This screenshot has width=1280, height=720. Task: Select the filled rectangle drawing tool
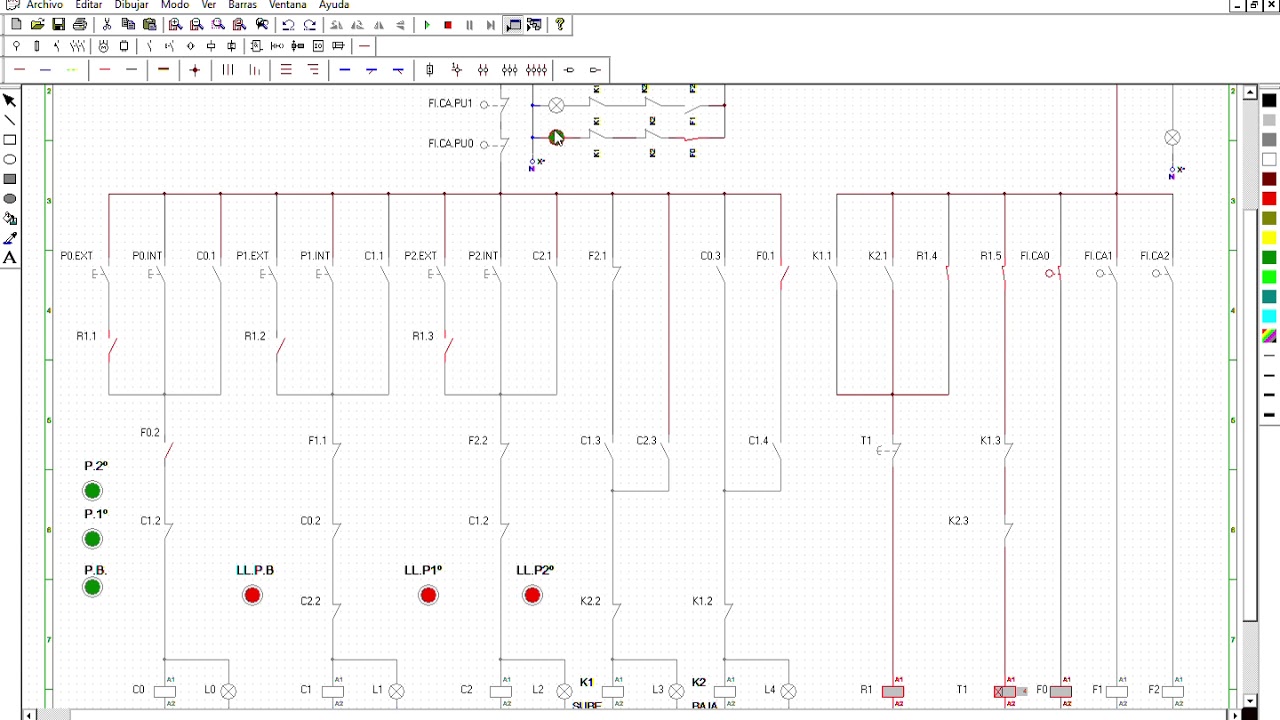click(x=10, y=179)
